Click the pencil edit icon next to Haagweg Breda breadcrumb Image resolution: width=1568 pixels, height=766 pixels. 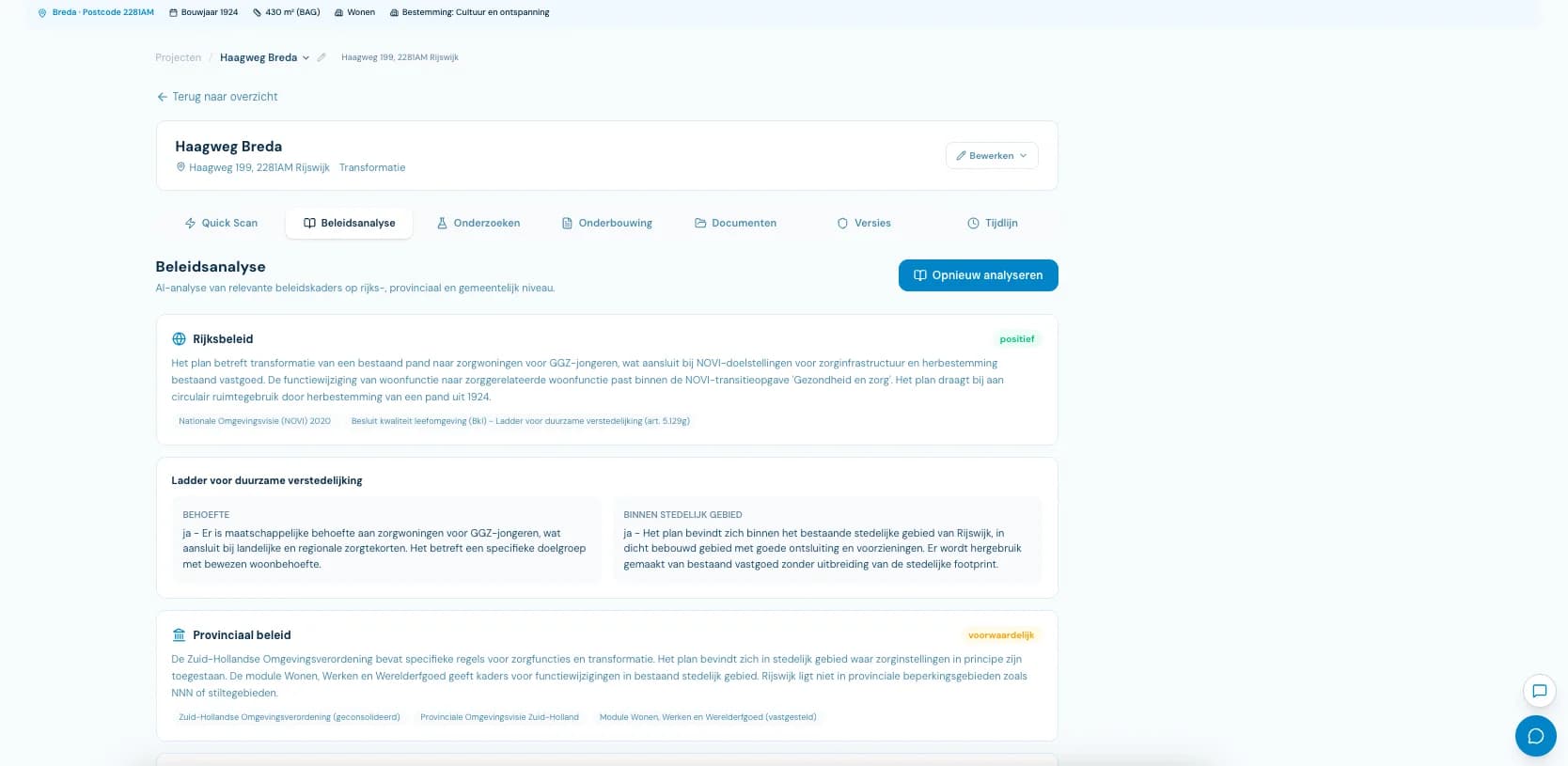pos(321,57)
